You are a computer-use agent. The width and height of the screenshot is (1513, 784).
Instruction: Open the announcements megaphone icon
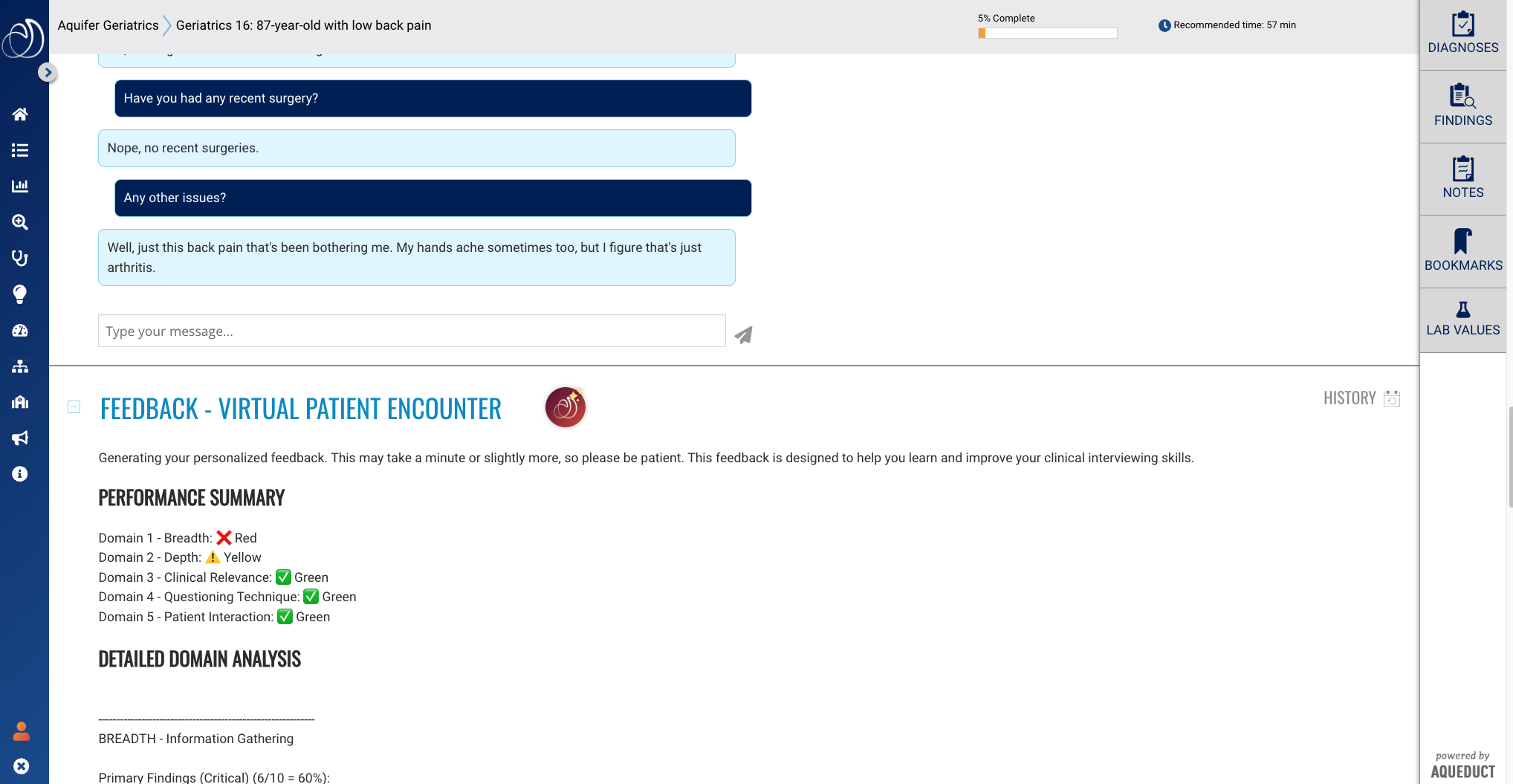(x=19, y=438)
